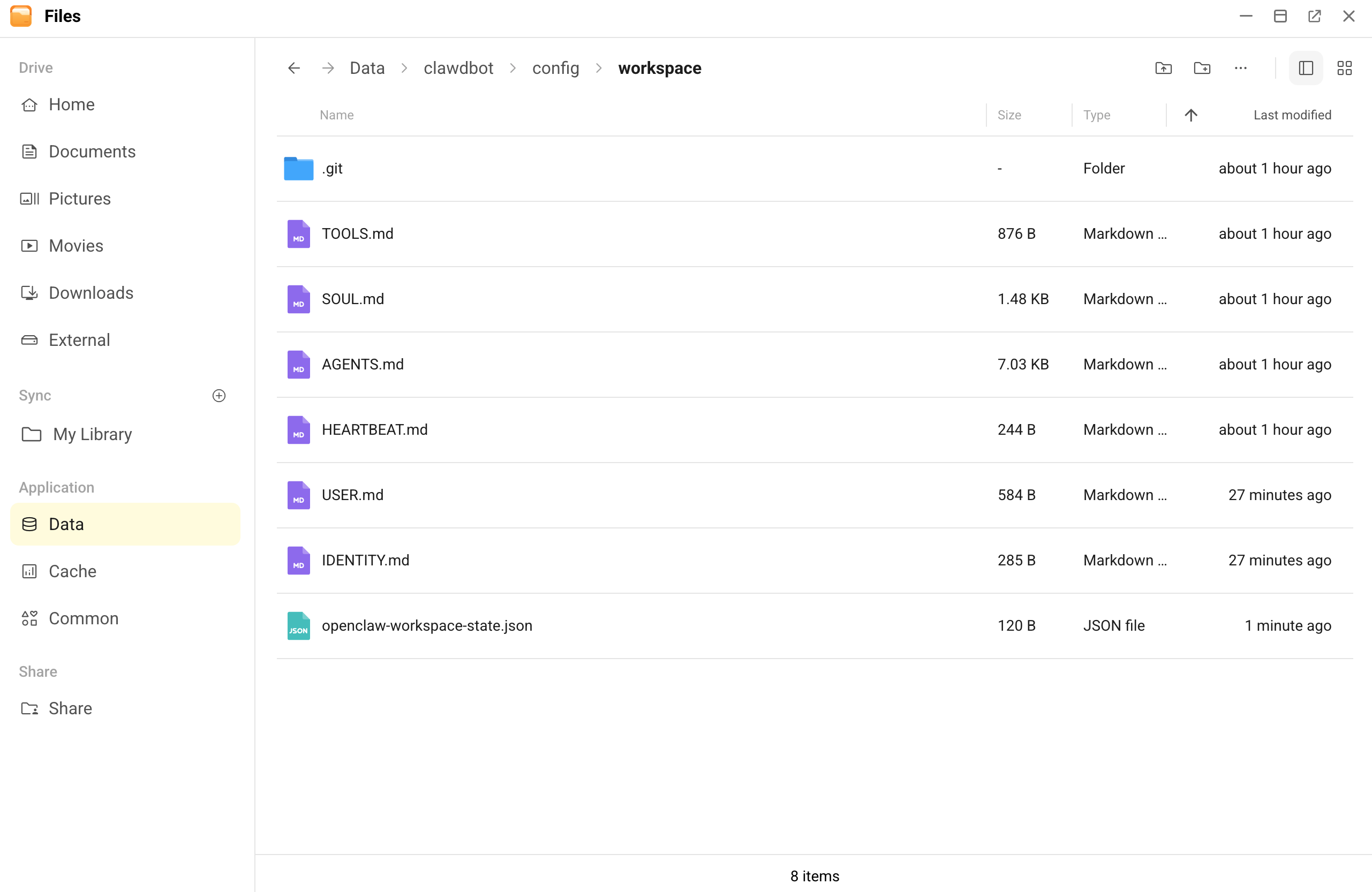Navigate to clawdbot in the breadcrumb
Image resolution: width=1372 pixels, height=892 pixels.
pyautogui.click(x=458, y=68)
